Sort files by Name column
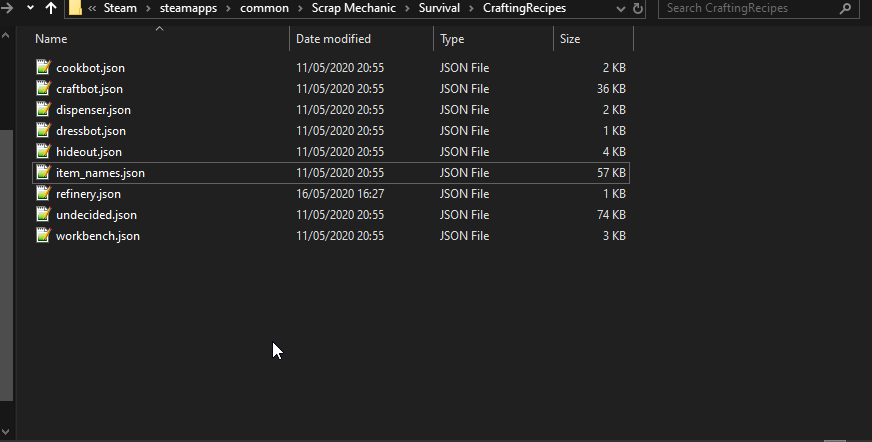 coord(51,39)
